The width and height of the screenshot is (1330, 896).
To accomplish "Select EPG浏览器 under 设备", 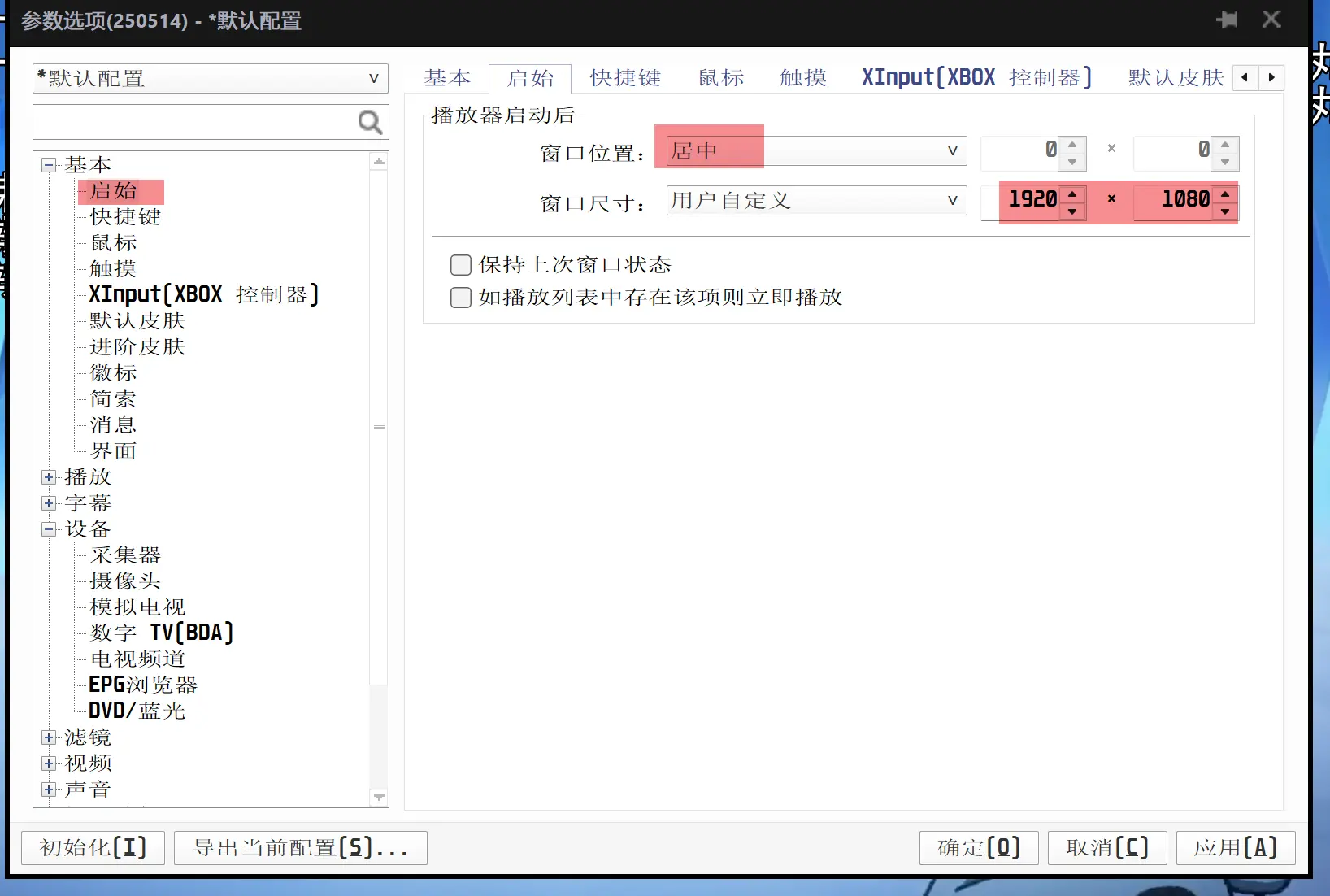I will [143, 685].
